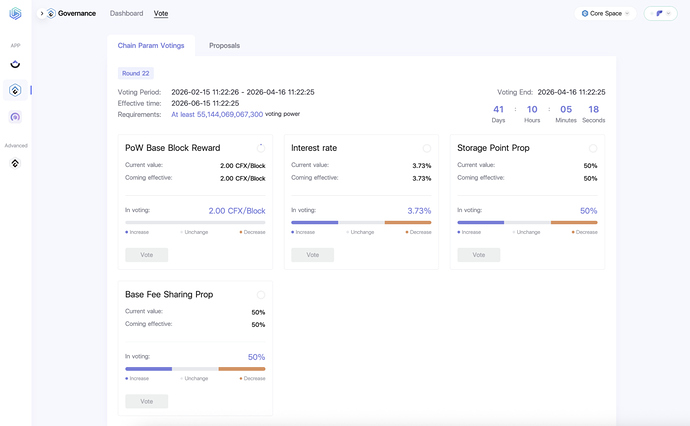Click the Round 22 badge
690x426 pixels.
(135, 73)
